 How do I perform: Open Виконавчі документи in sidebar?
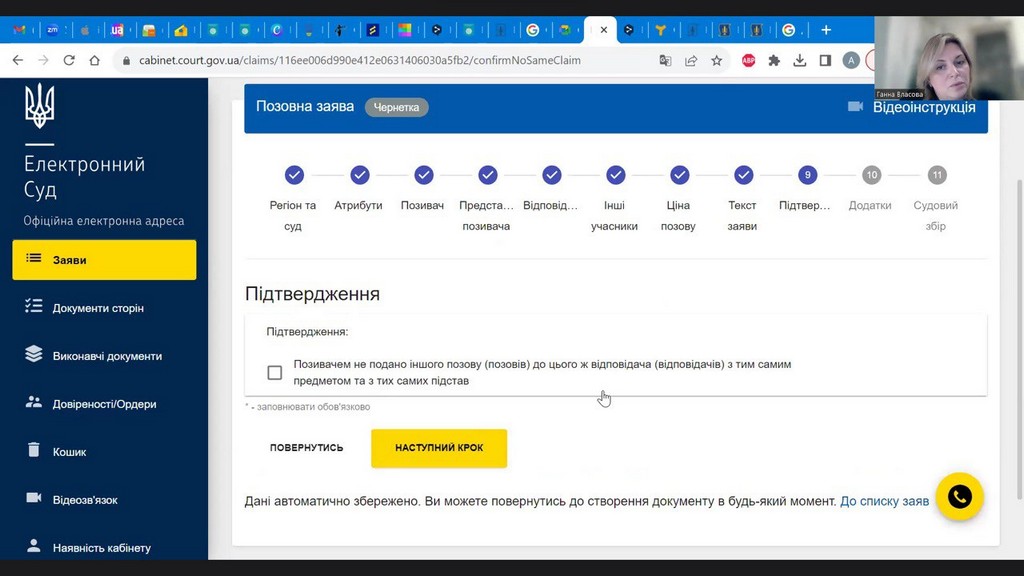pos(106,356)
